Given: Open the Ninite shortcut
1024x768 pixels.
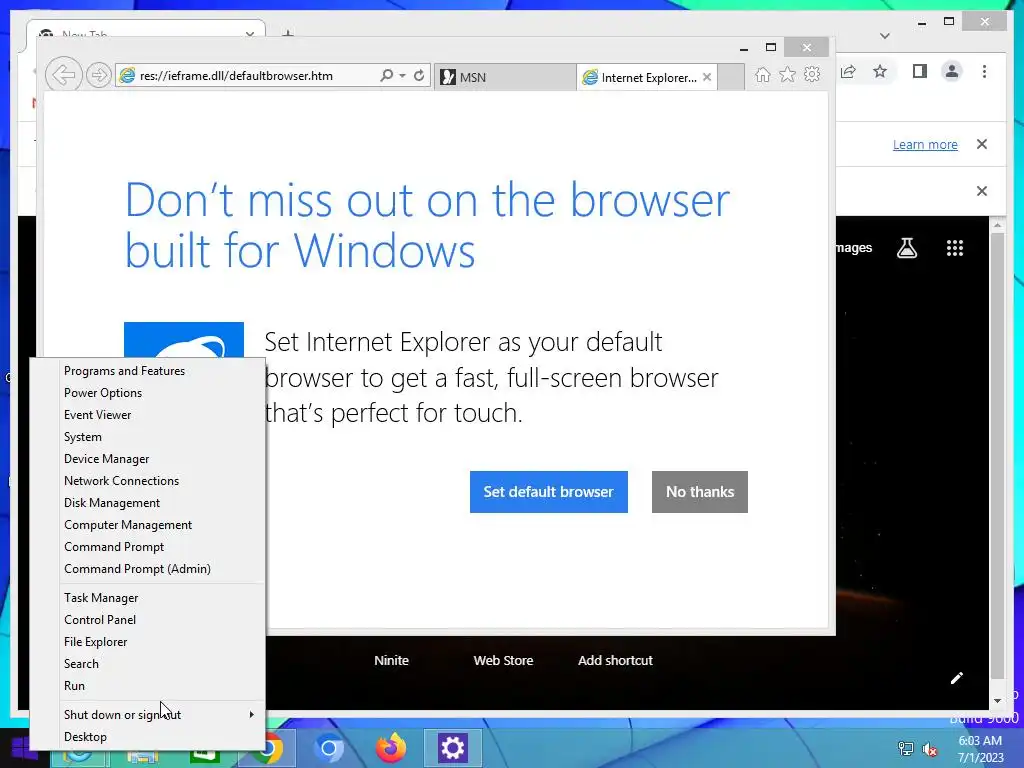Looking at the screenshot, I should point(391,660).
